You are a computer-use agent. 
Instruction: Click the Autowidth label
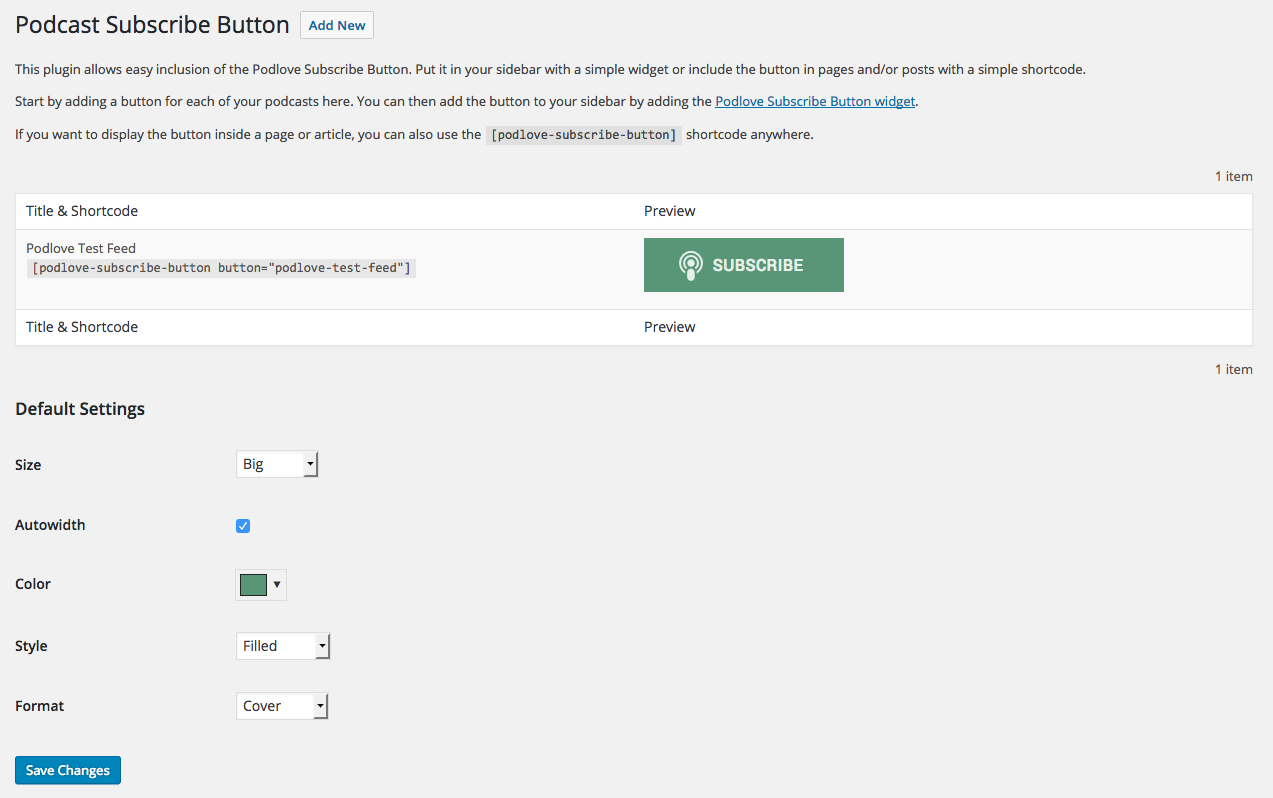coord(50,525)
